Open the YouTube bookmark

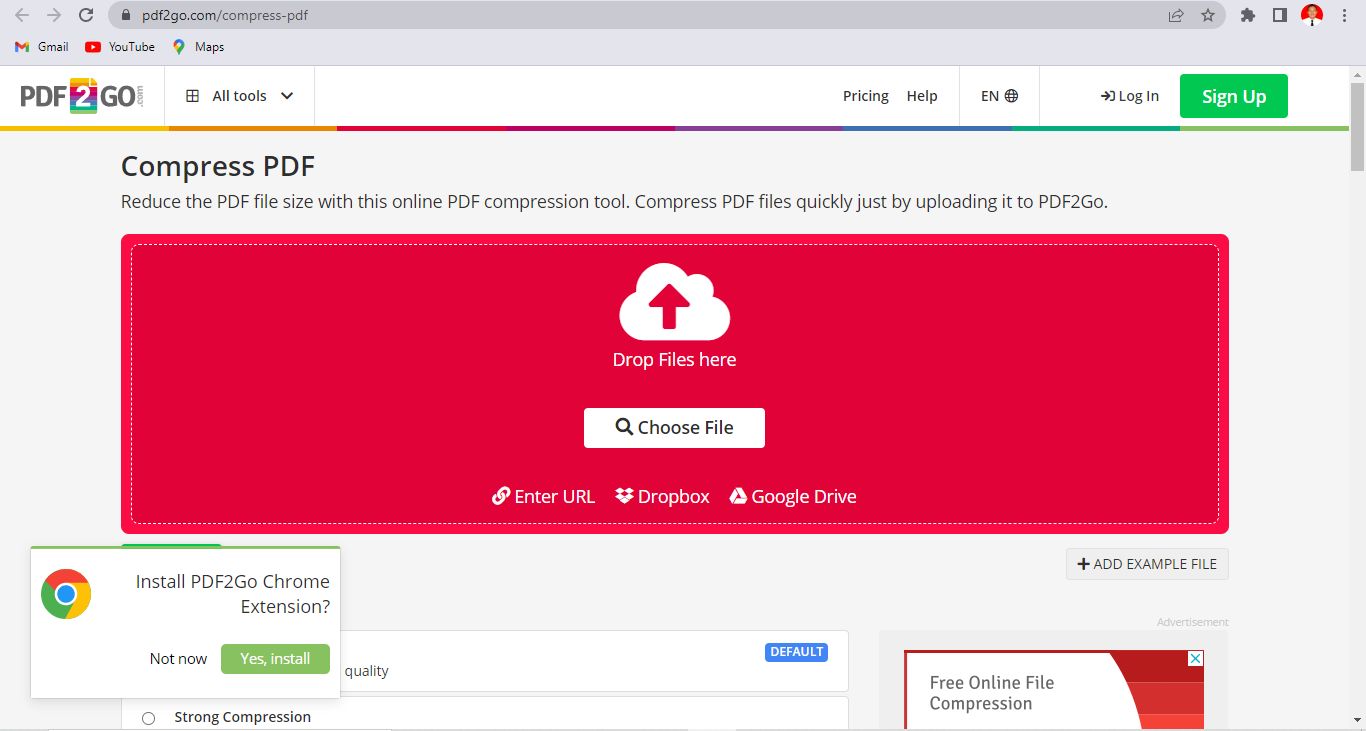(x=120, y=47)
